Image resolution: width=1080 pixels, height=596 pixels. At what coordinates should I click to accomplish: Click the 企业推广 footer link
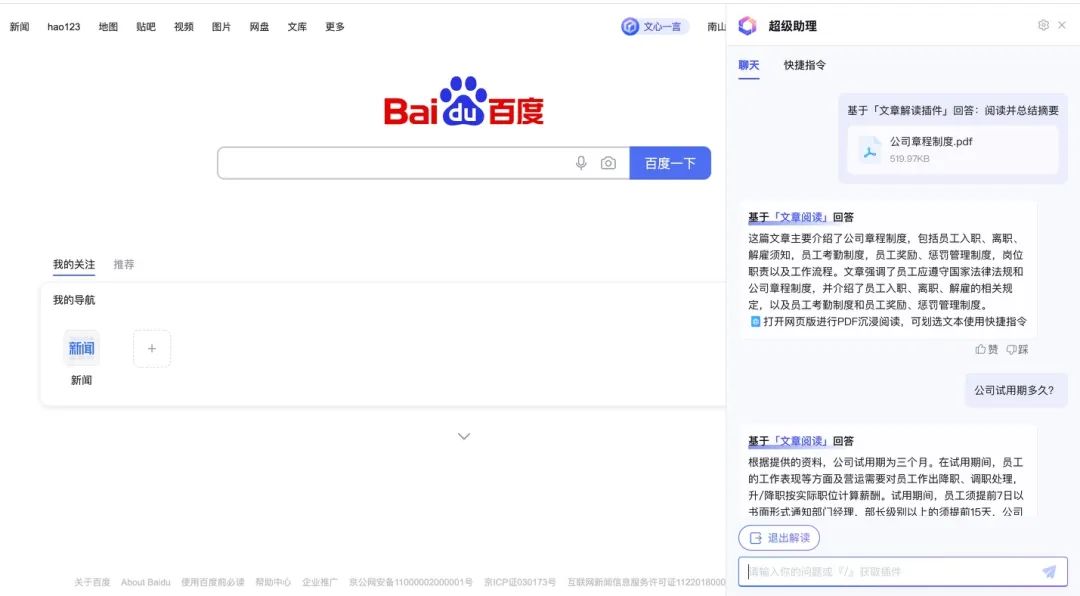320,582
